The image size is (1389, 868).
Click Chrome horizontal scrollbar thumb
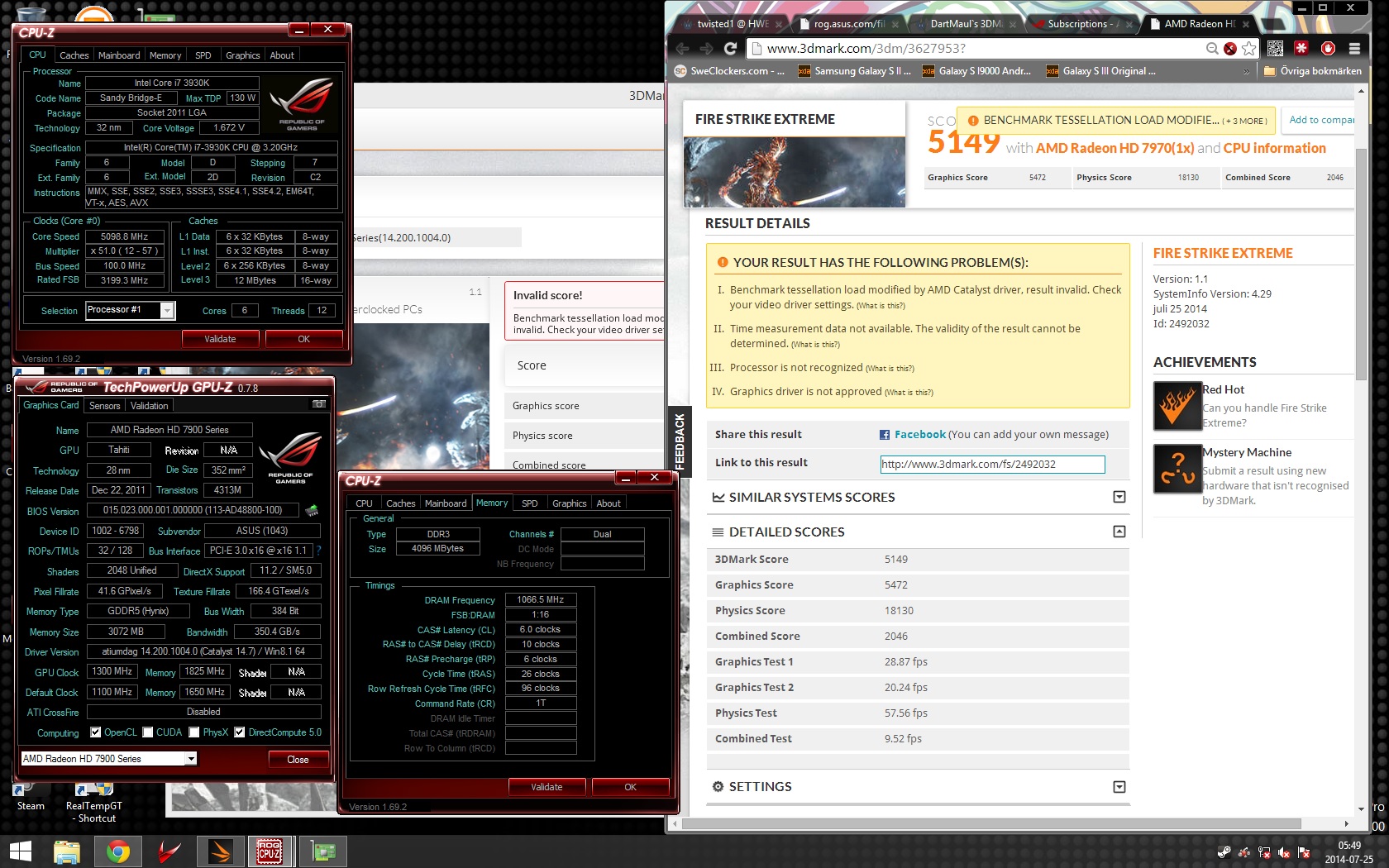[x=992, y=824]
